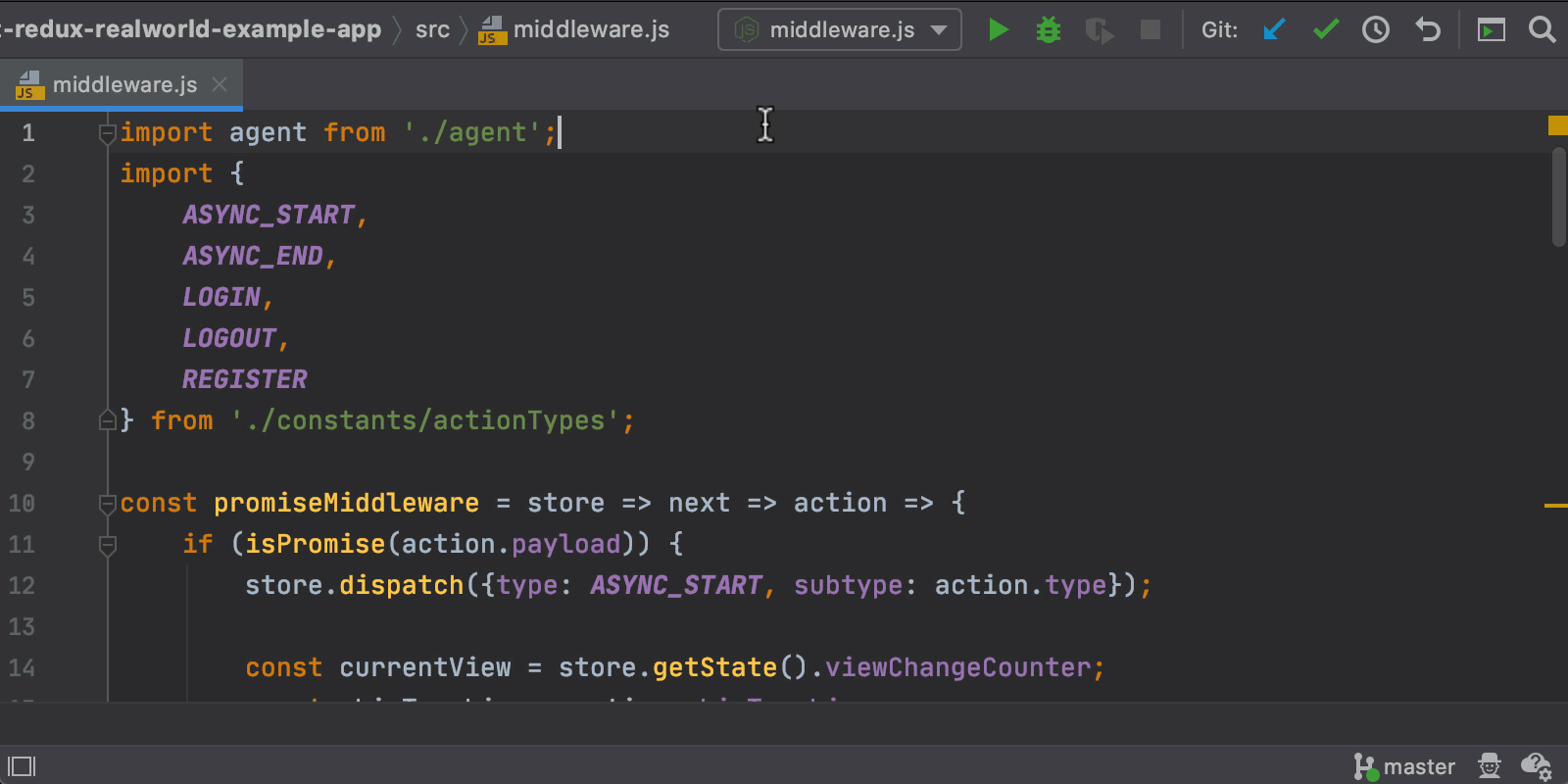Update project with the blue Git arrow
The image size is (1568, 784).
point(1274,30)
